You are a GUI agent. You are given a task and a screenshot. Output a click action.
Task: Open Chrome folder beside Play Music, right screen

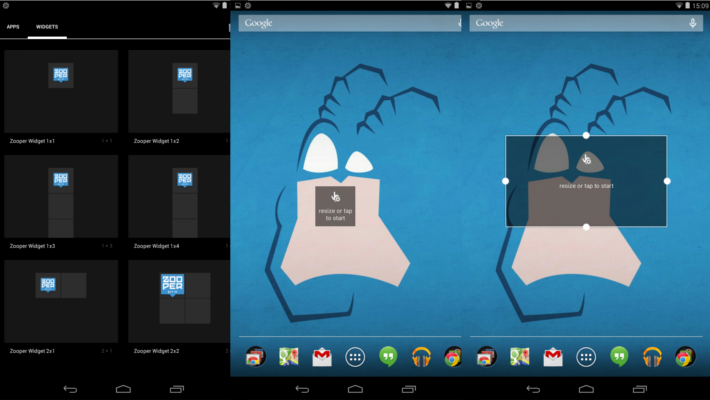(x=685, y=357)
